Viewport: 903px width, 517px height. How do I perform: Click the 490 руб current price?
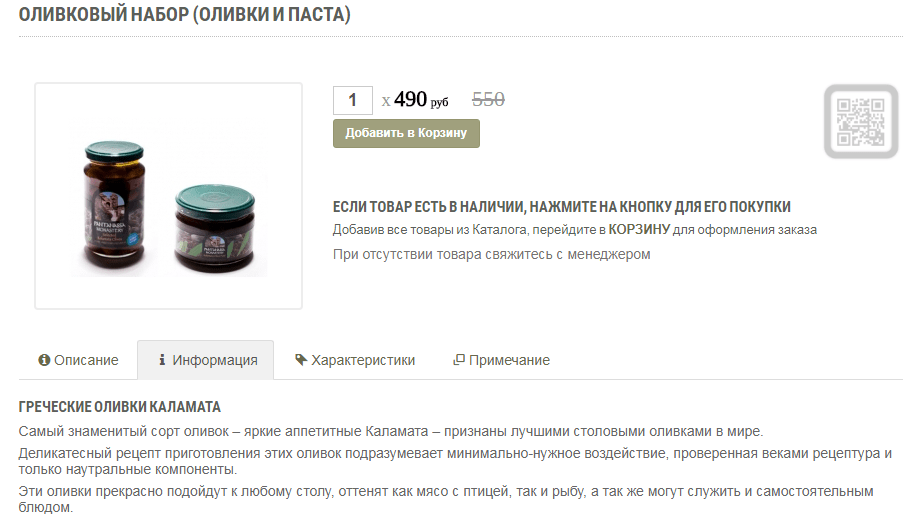(420, 100)
